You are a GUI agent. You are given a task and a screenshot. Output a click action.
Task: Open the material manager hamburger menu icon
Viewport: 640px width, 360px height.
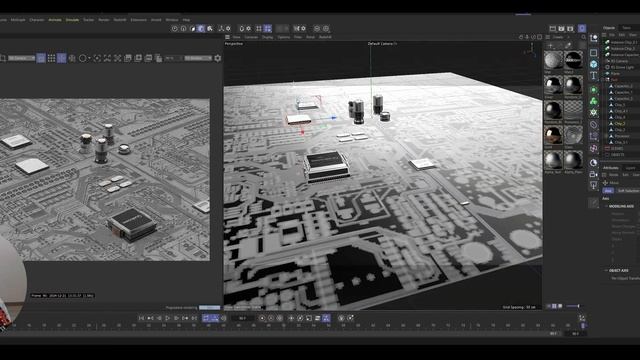pos(548,37)
